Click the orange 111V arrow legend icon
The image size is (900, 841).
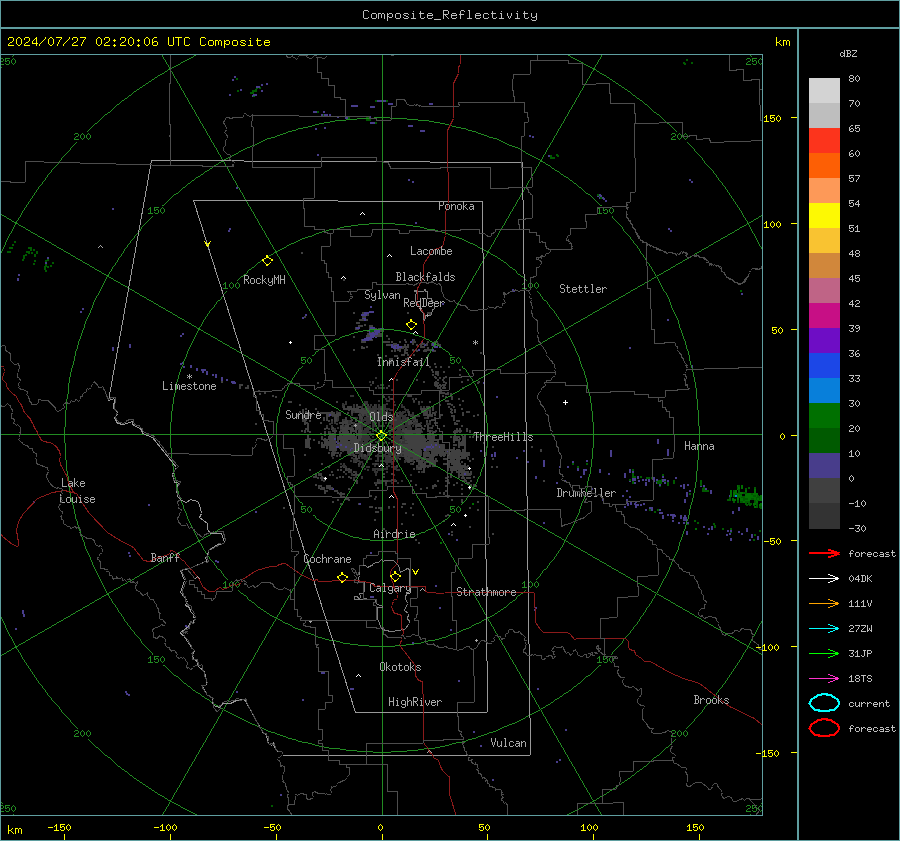tap(824, 603)
